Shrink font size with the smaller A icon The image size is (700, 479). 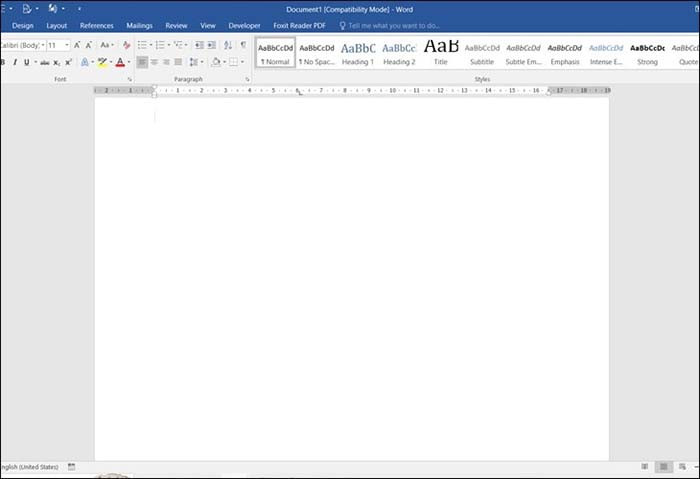click(x=88, y=45)
